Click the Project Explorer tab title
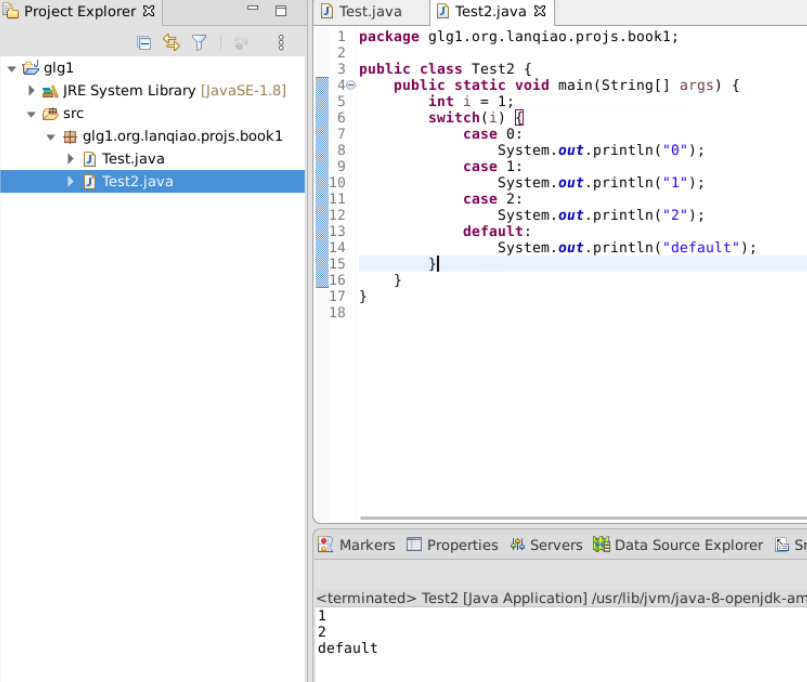 pyautogui.click(x=80, y=11)
